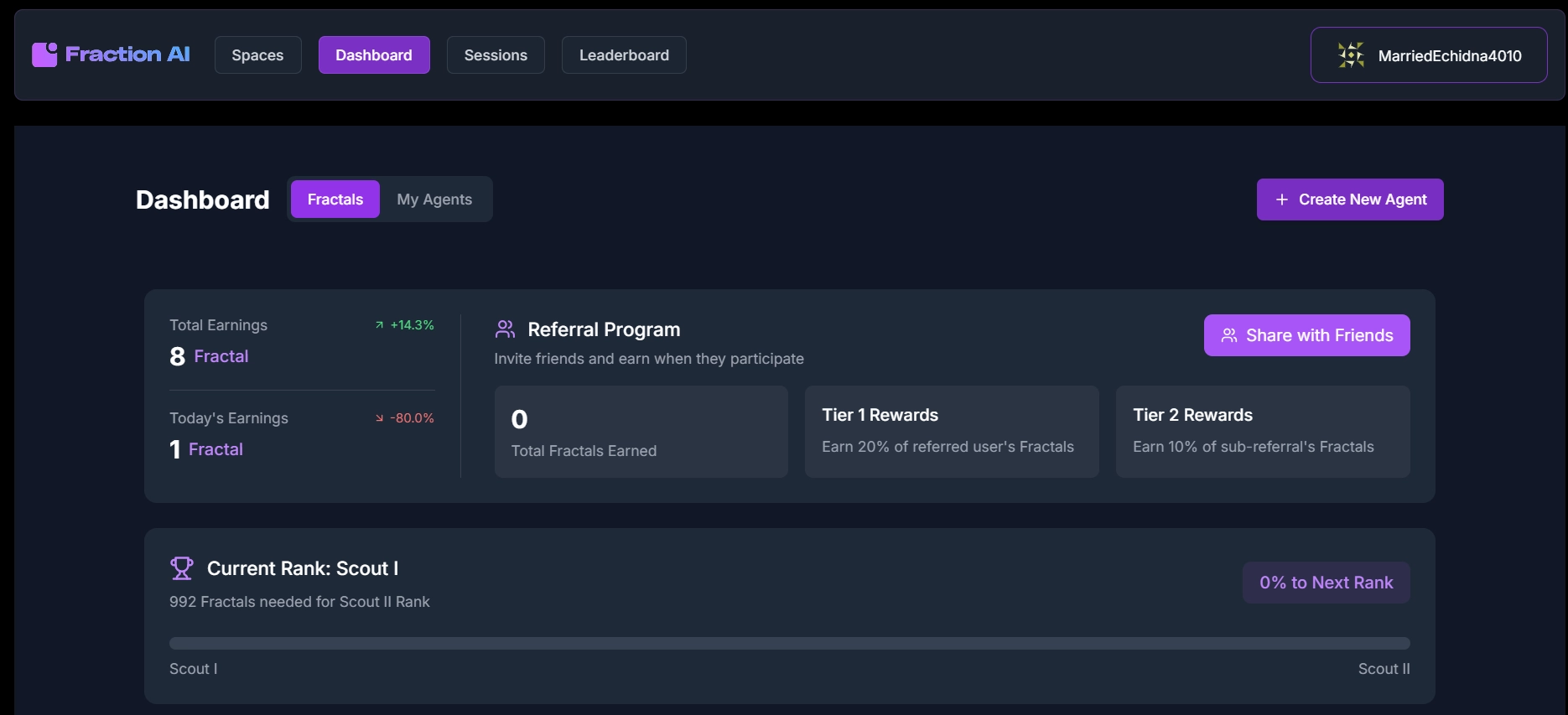Open the Sessions page
This screenshot has width=1568, height=715.
[x=496, y=55]
